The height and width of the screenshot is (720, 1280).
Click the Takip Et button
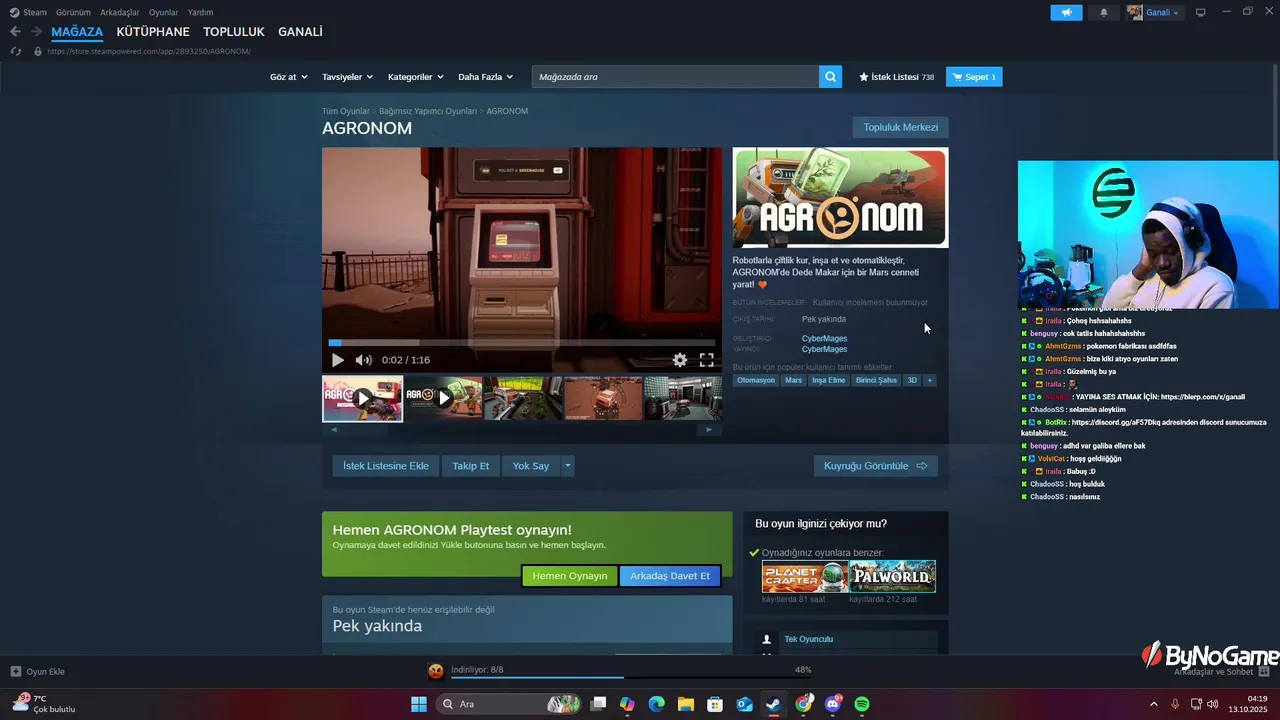point(471,466)
